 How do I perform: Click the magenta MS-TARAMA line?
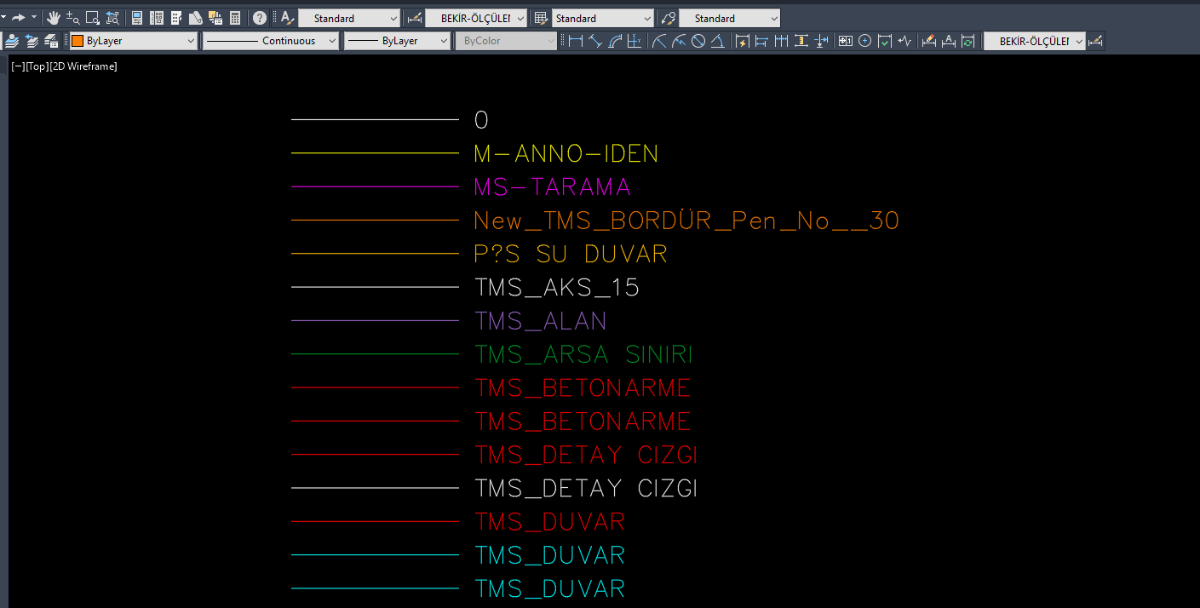[x=374, y=187]
